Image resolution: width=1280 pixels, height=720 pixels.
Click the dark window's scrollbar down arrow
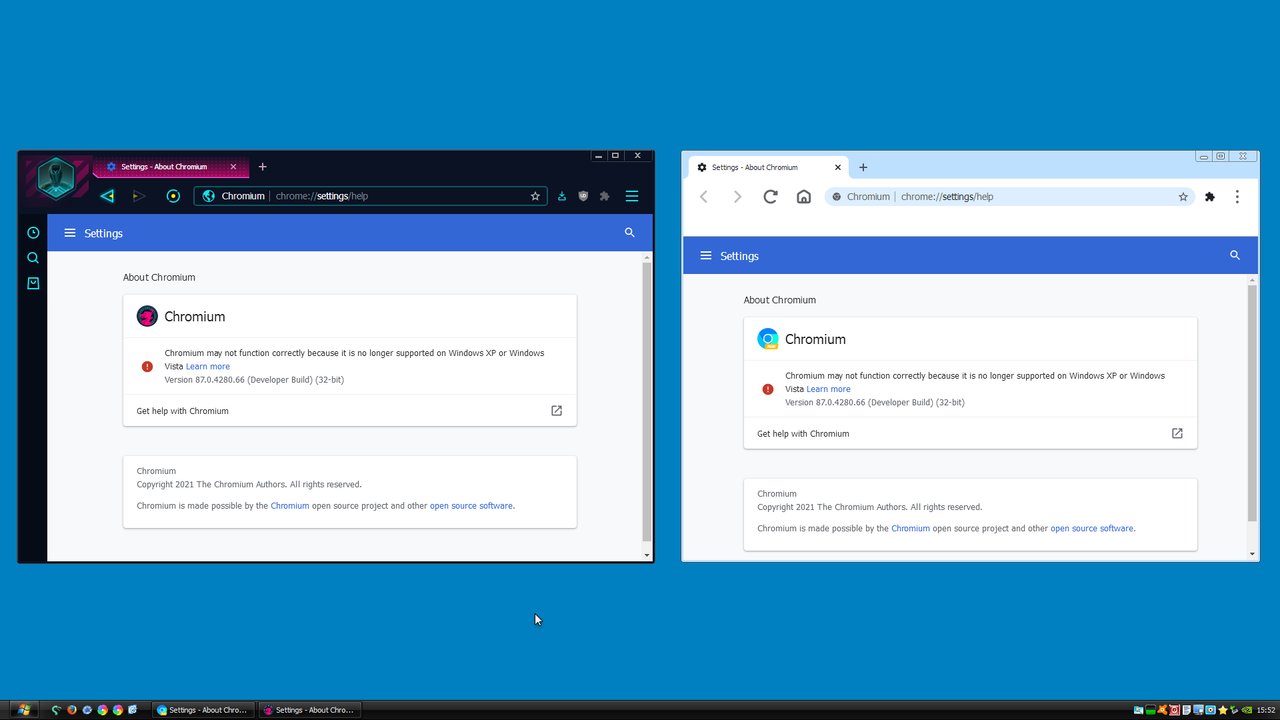coord(647,555)
